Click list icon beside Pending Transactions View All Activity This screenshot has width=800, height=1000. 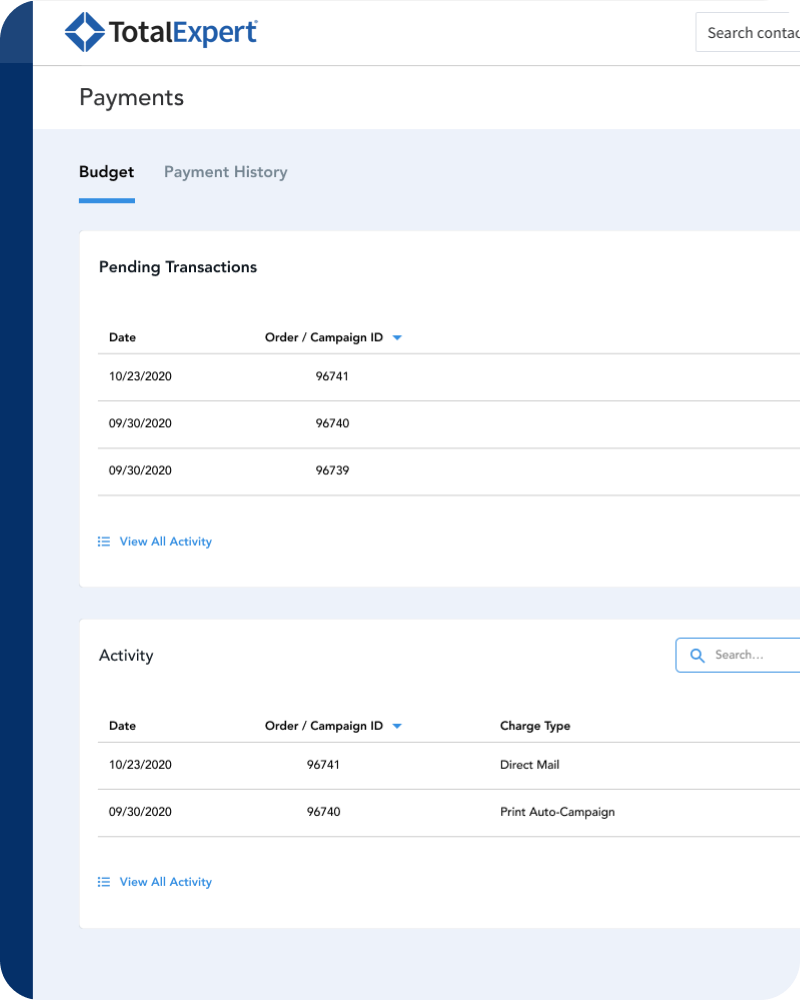tap(104, 542)
